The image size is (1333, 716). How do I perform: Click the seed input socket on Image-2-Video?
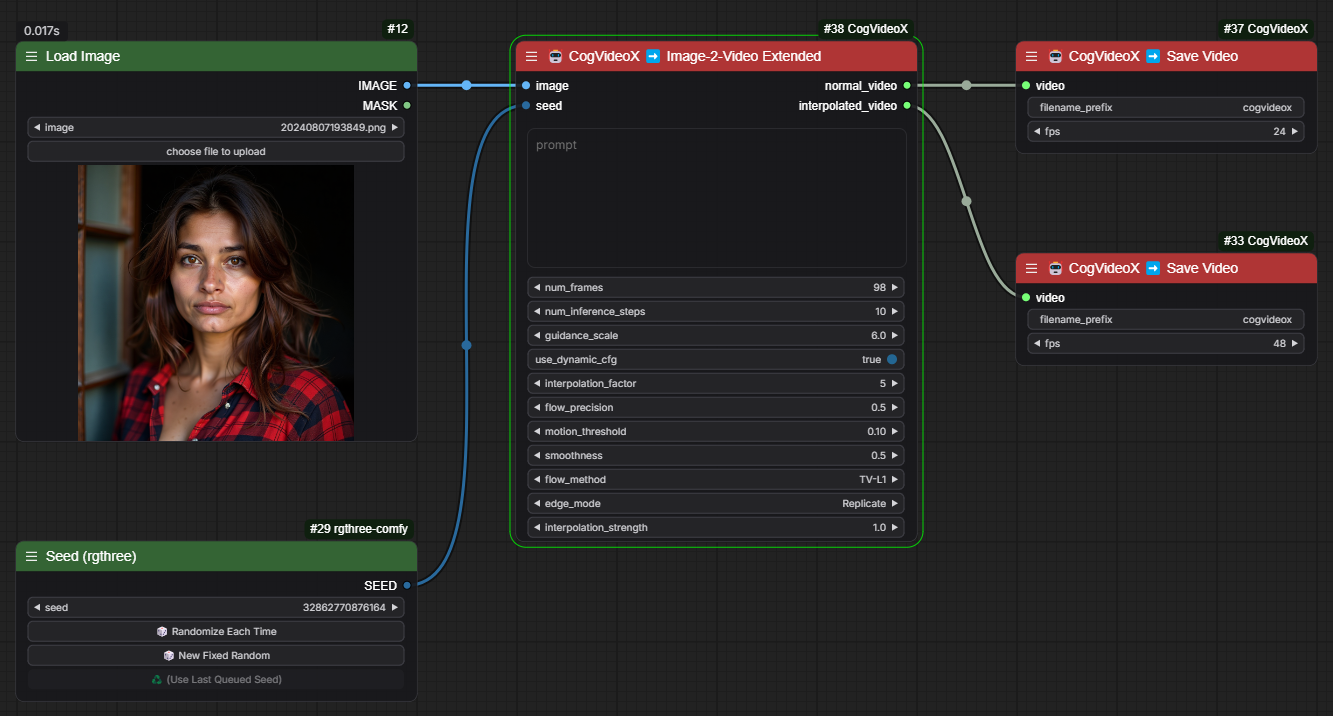[x=526, y=105]
